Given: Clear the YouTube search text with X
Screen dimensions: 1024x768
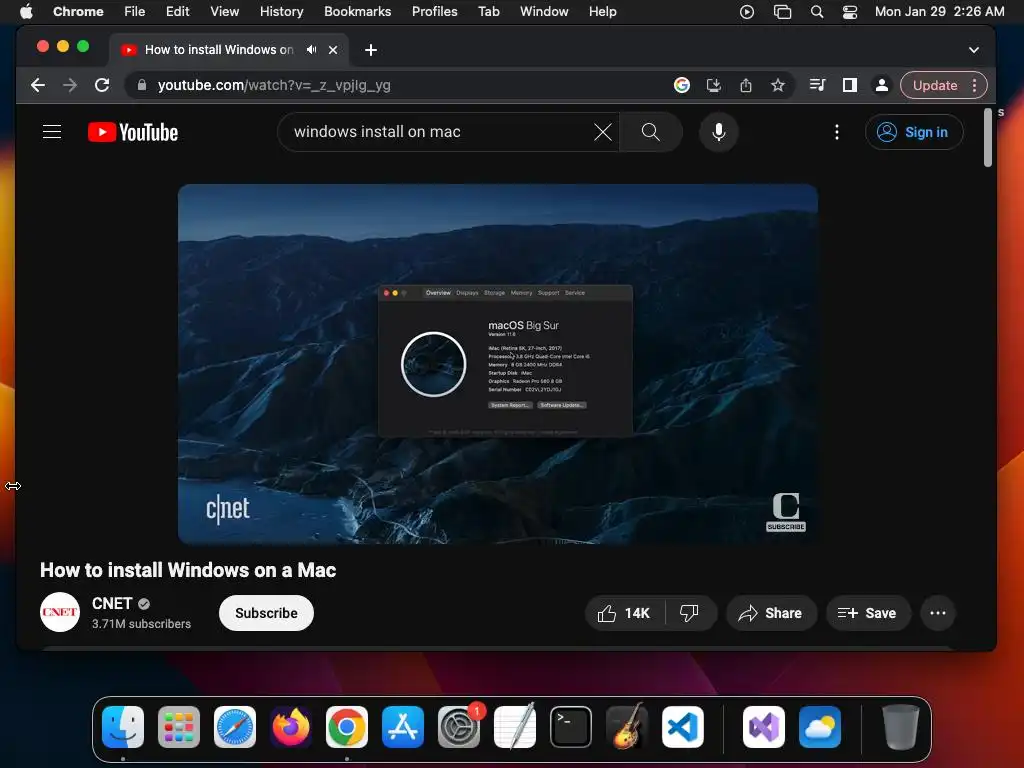Looking at the screenshot, I should point(603,132).
